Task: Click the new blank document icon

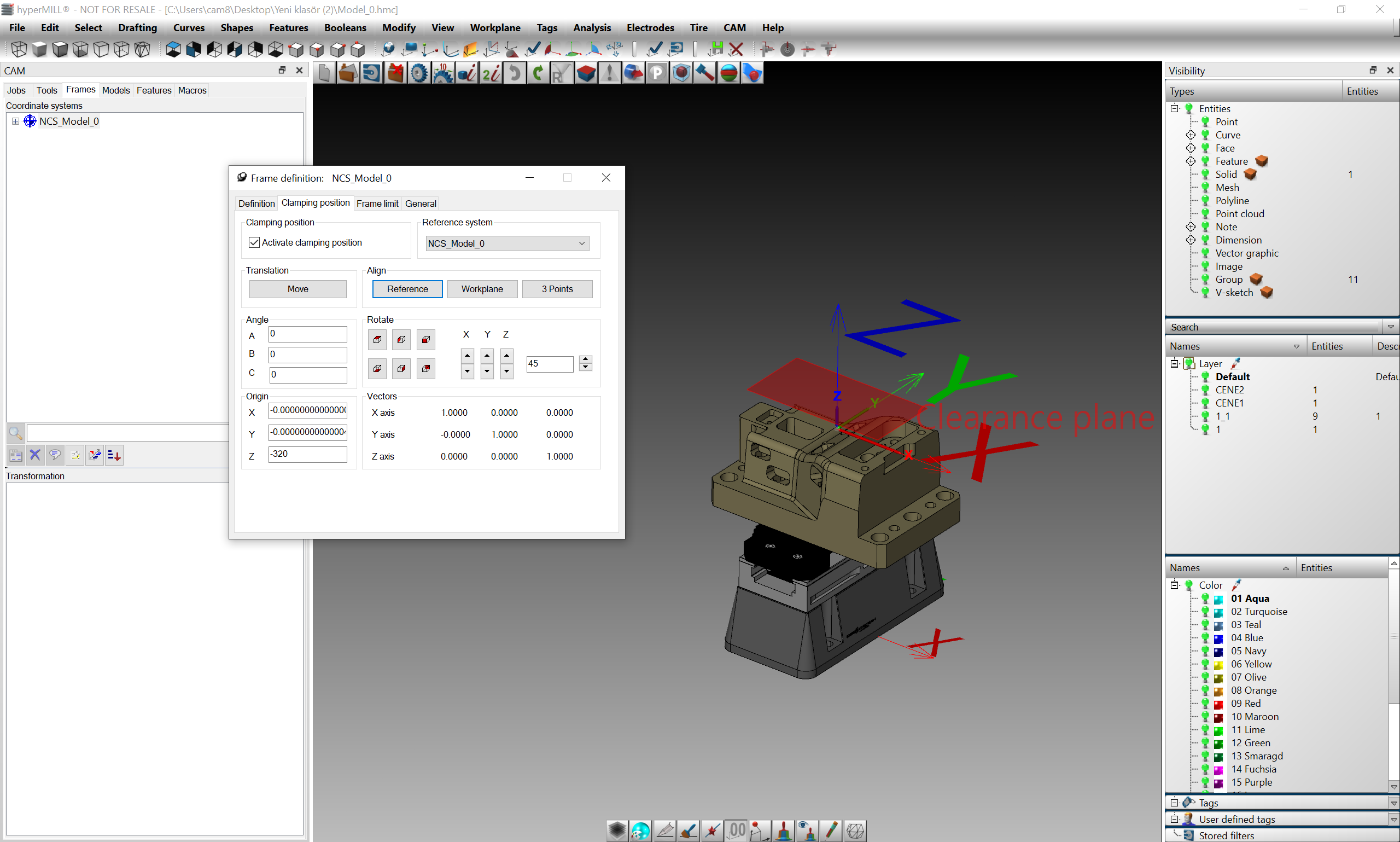Action: (324, 73)
